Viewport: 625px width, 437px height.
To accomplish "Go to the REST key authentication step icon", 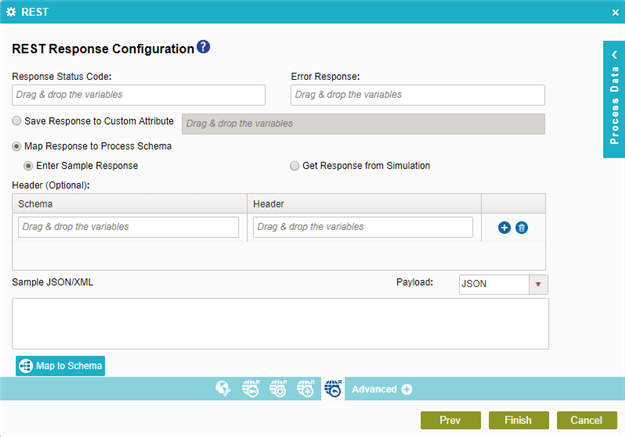I will click(x=251, y=388).
